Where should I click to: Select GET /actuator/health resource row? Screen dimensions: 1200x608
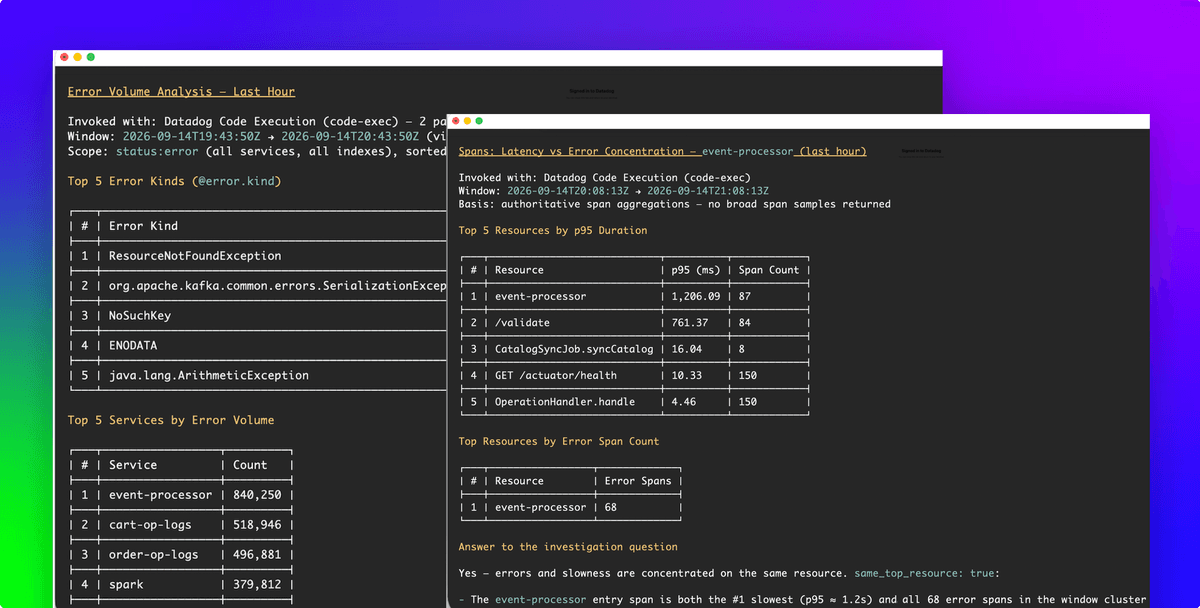coord(634,375)
